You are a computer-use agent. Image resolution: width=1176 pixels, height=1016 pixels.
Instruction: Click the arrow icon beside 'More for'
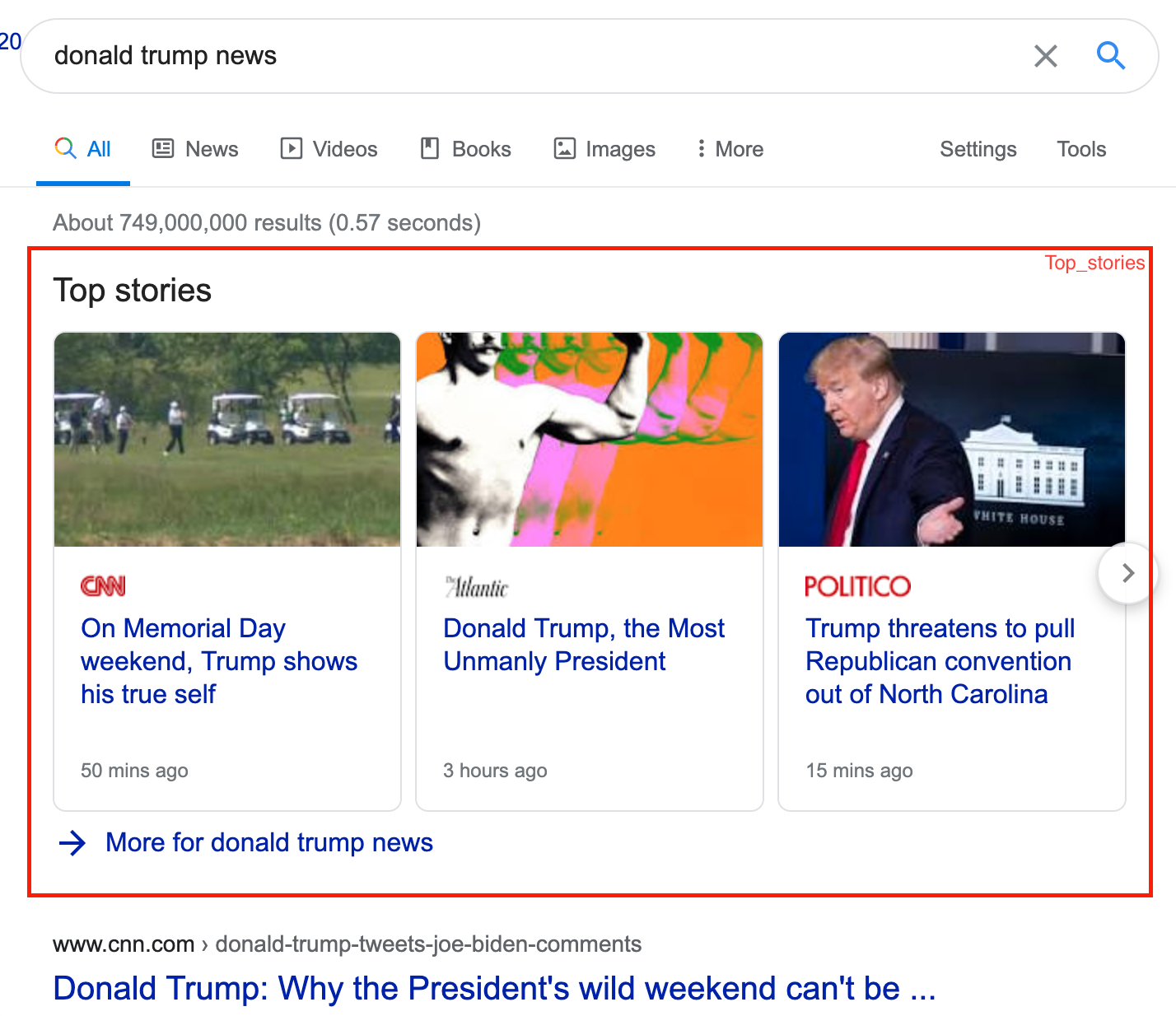point(72,842)
